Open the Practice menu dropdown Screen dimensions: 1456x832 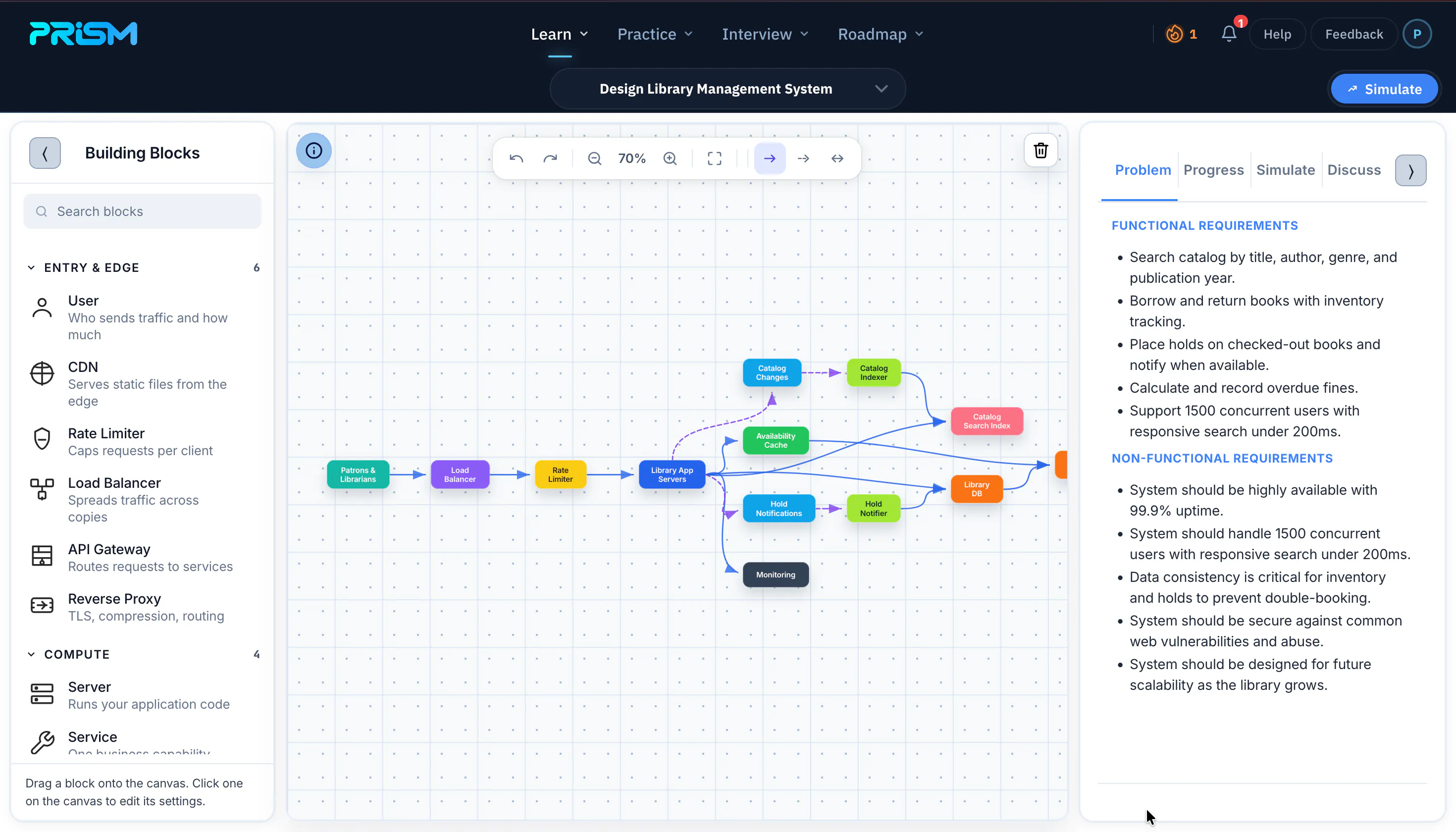655,34
